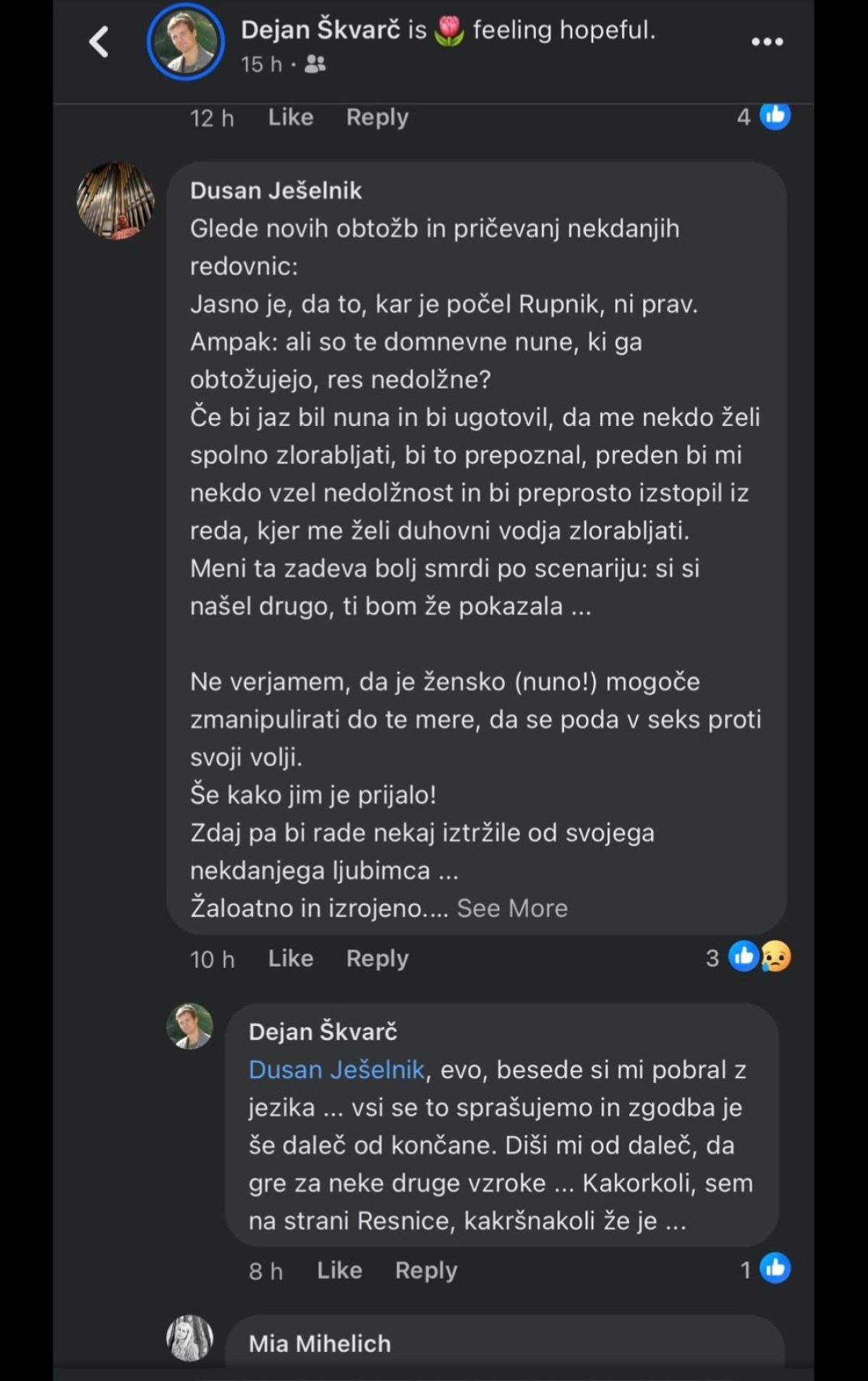Open Dusan Ješelnik's organ avatar
Screen dimensions: 868x1381
(x=116, y=200)
